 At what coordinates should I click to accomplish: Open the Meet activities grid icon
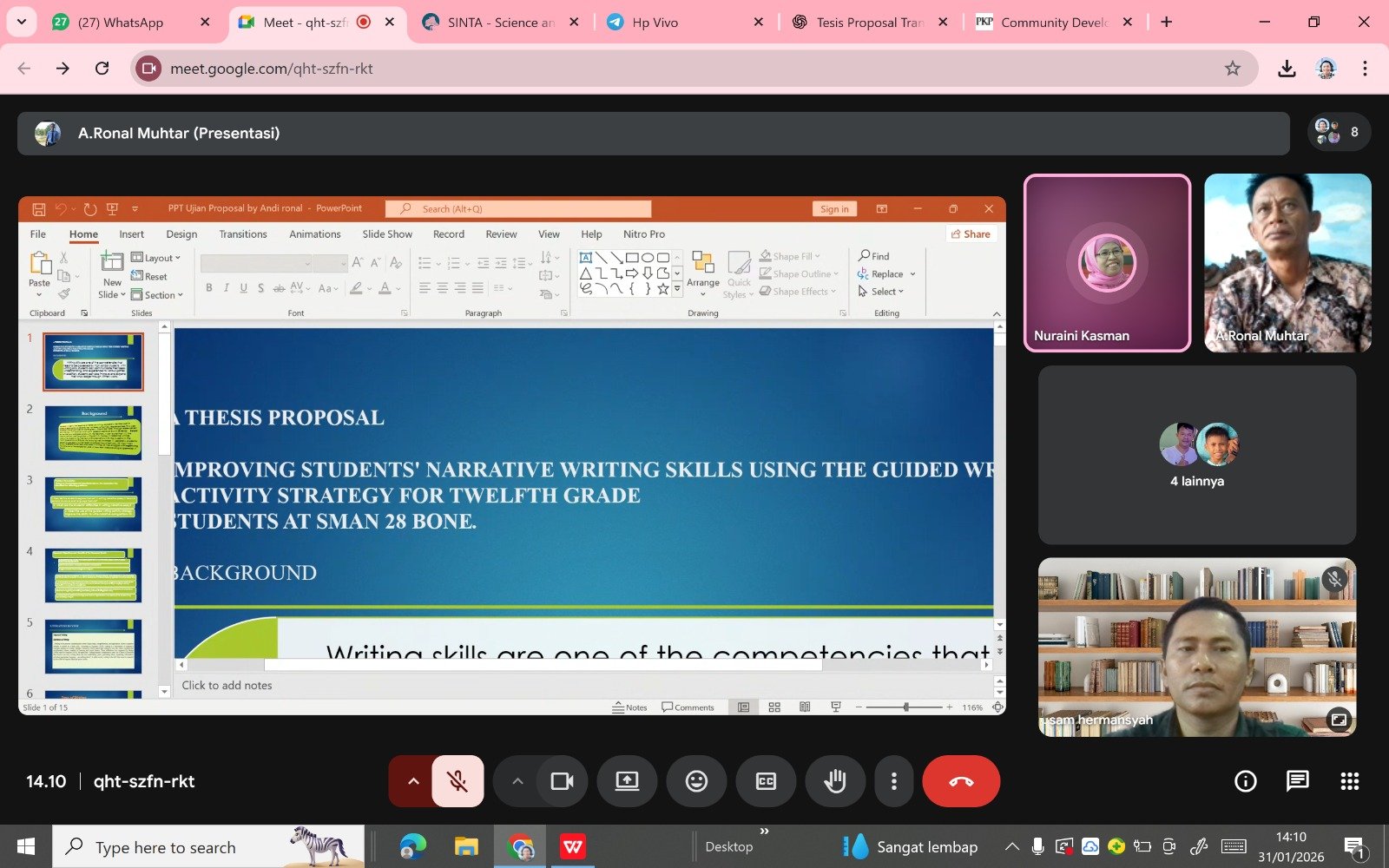coord(1349,781)
